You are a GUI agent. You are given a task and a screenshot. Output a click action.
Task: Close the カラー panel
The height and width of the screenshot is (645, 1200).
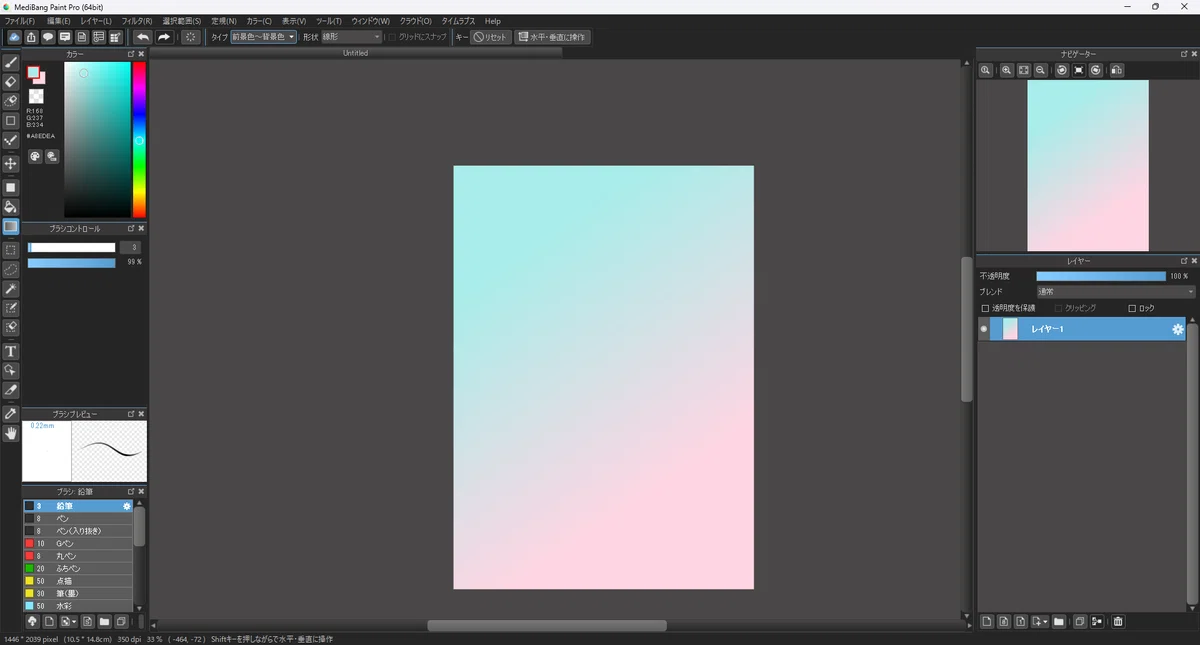point(141,54)
